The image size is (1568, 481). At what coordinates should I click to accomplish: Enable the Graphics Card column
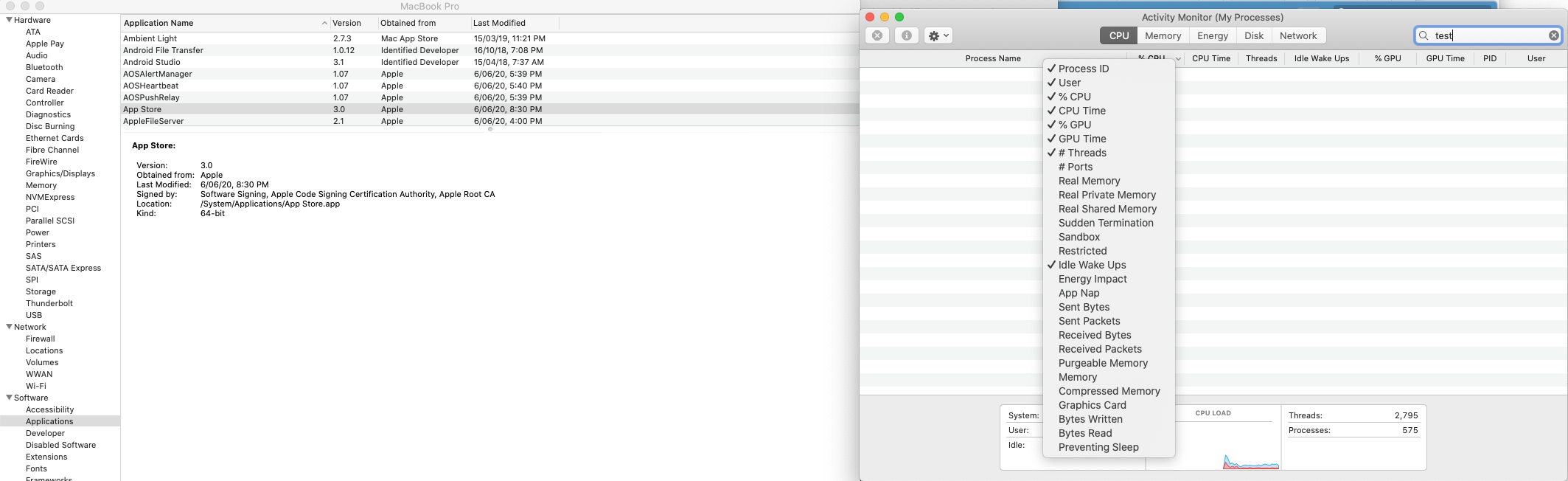coord(1109,405)
